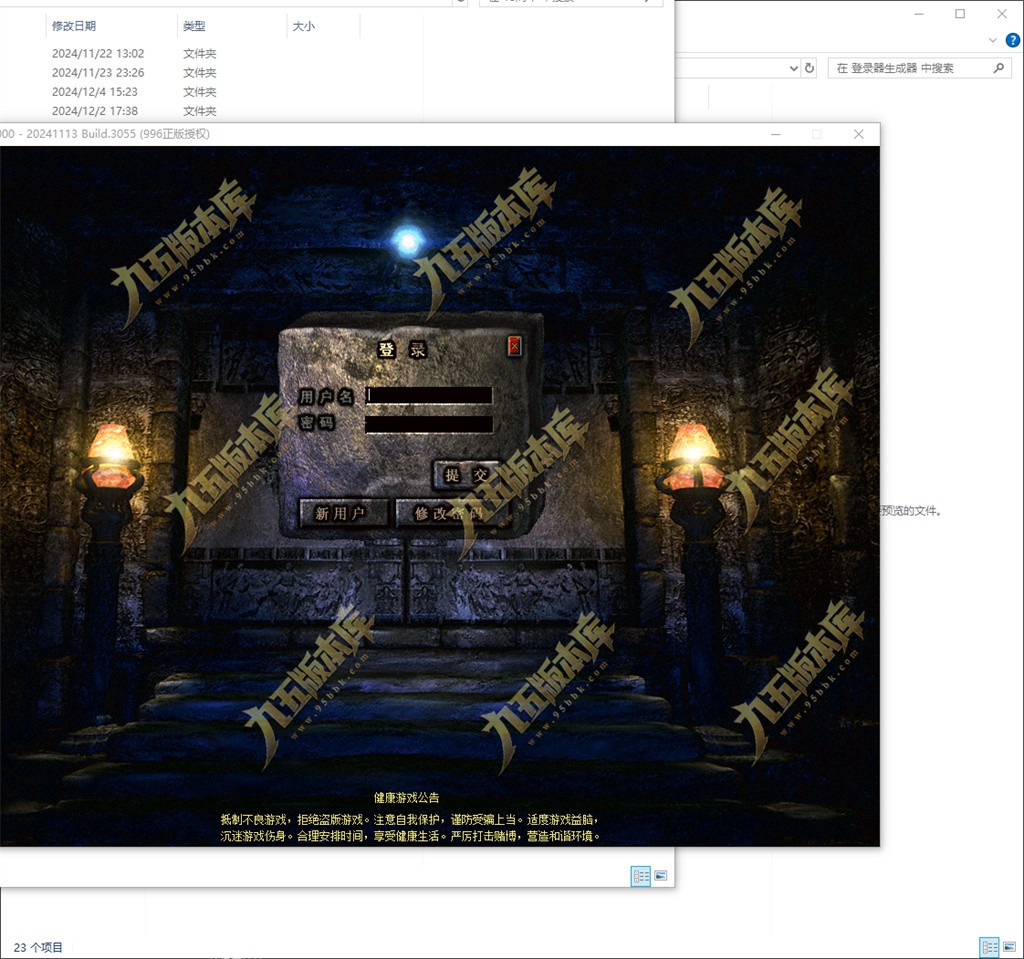This screenshot has width=1024, height=959.
Task: Refresh the 登录器生成器 folder view
Action: click(809, 68)
